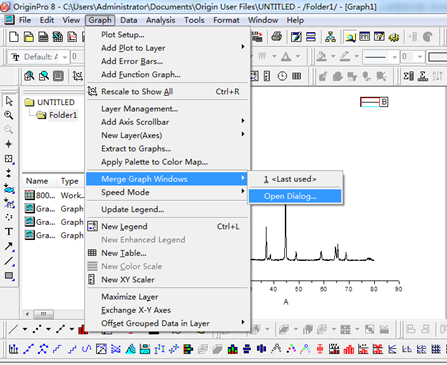Click the red box chart icon
Viewport: 447px width, 365px height.
click(x=320, y=349)
